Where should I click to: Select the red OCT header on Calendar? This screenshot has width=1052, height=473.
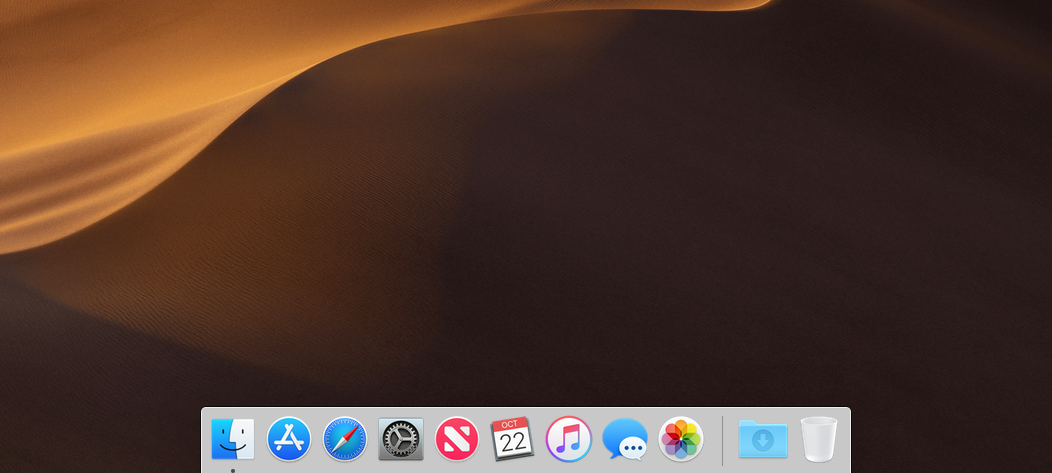click(x=510, y=424)
